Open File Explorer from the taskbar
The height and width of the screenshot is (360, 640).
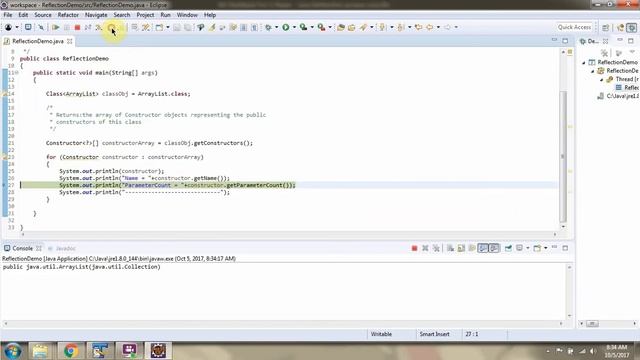(x=40, y=351)
